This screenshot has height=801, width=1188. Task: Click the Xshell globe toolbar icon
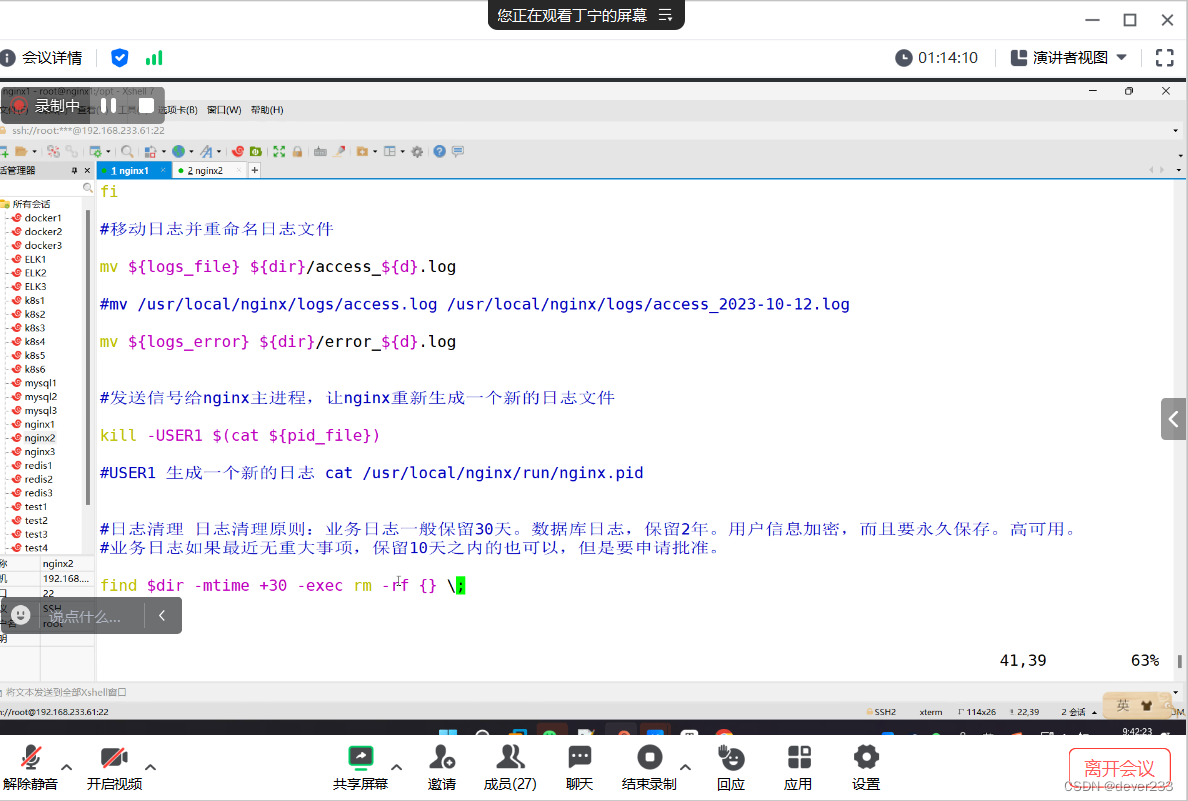(x=179, y=152)
